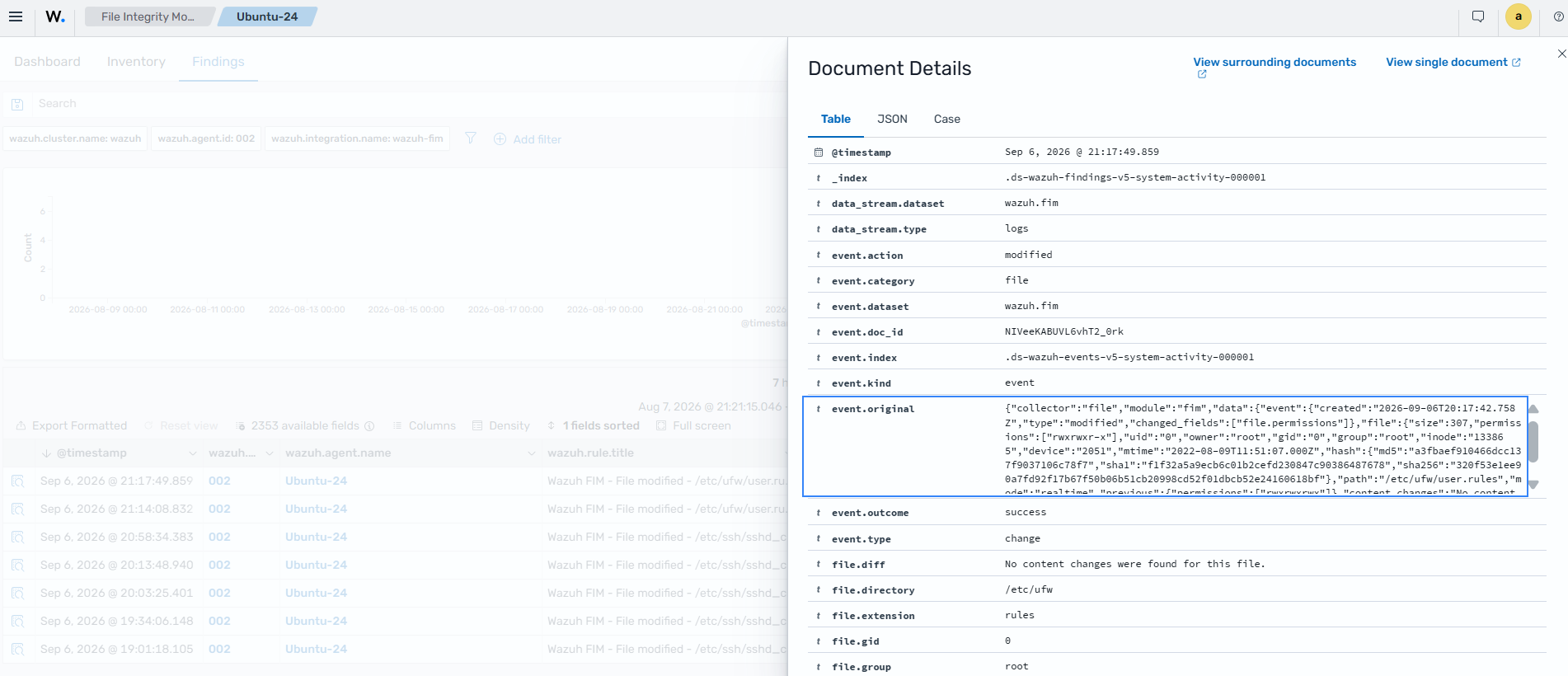Open the 1 fields sorted menu

point(593,425)
